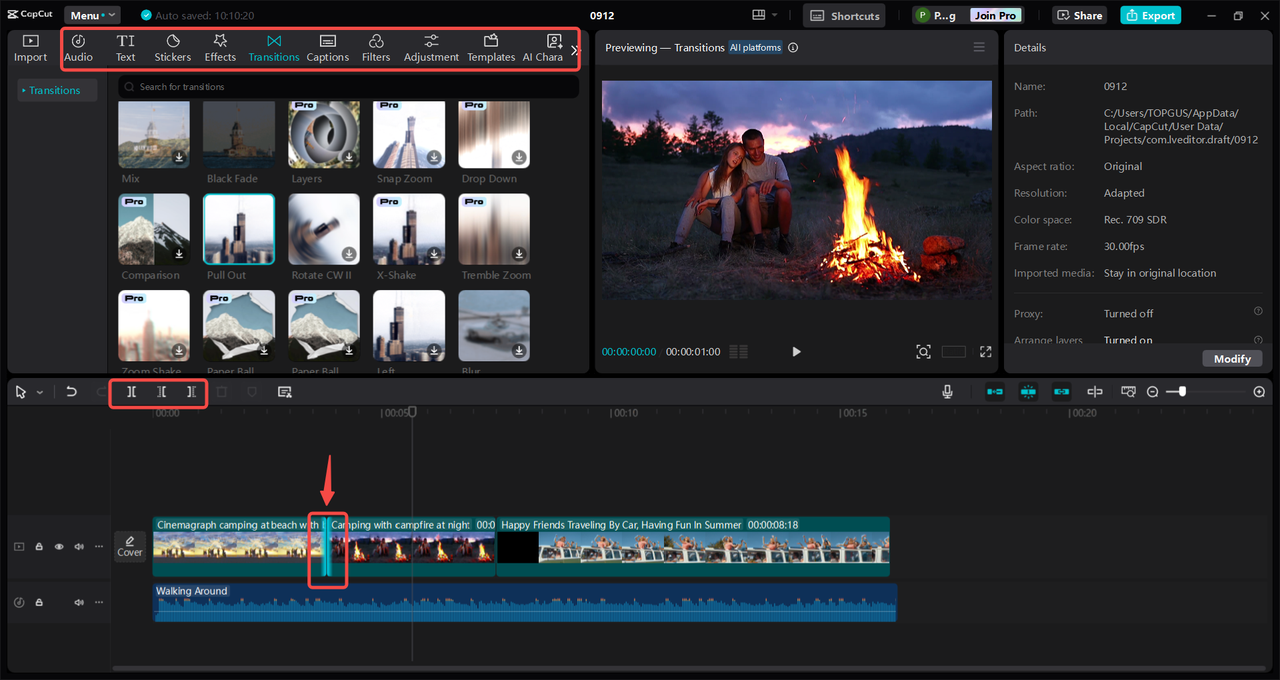Toggle auto snapping
Image resolution: width=1280 pixels, height=680 pixels.
[x=1028, y=392]
